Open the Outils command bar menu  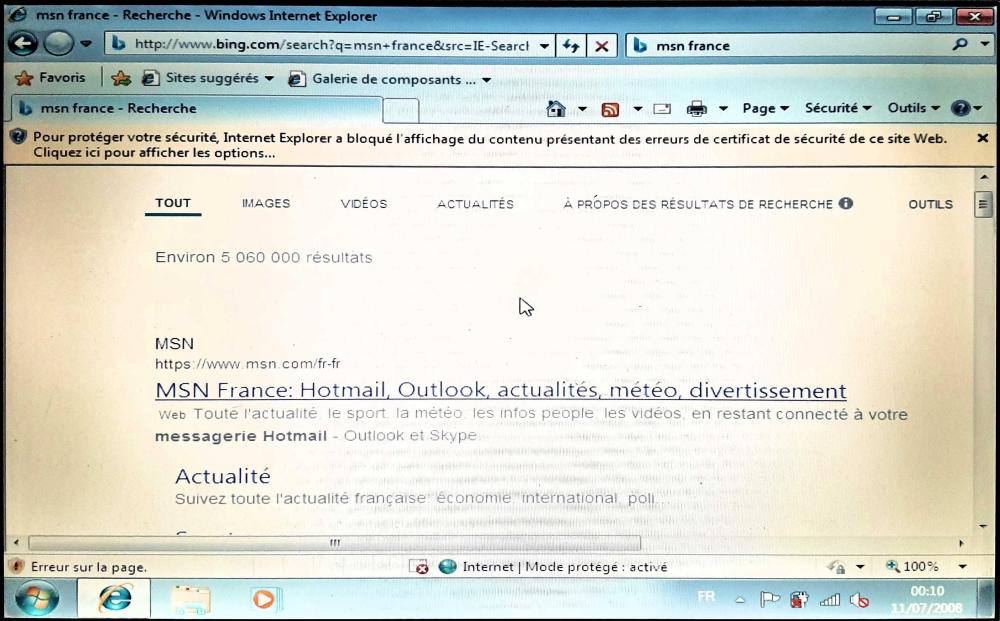pyautogui.click(x=914, y=108)
